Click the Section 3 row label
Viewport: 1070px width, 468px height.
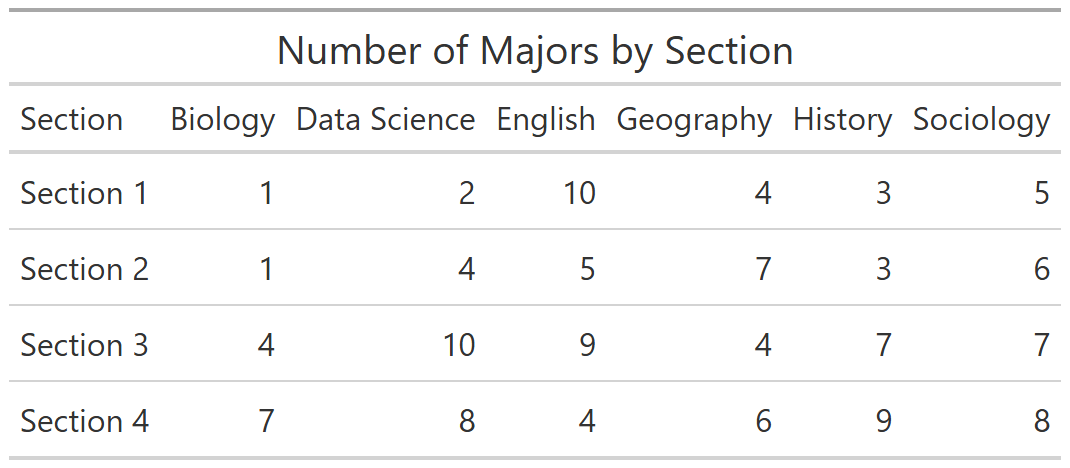pyautogui.click(x=84, y=345)
